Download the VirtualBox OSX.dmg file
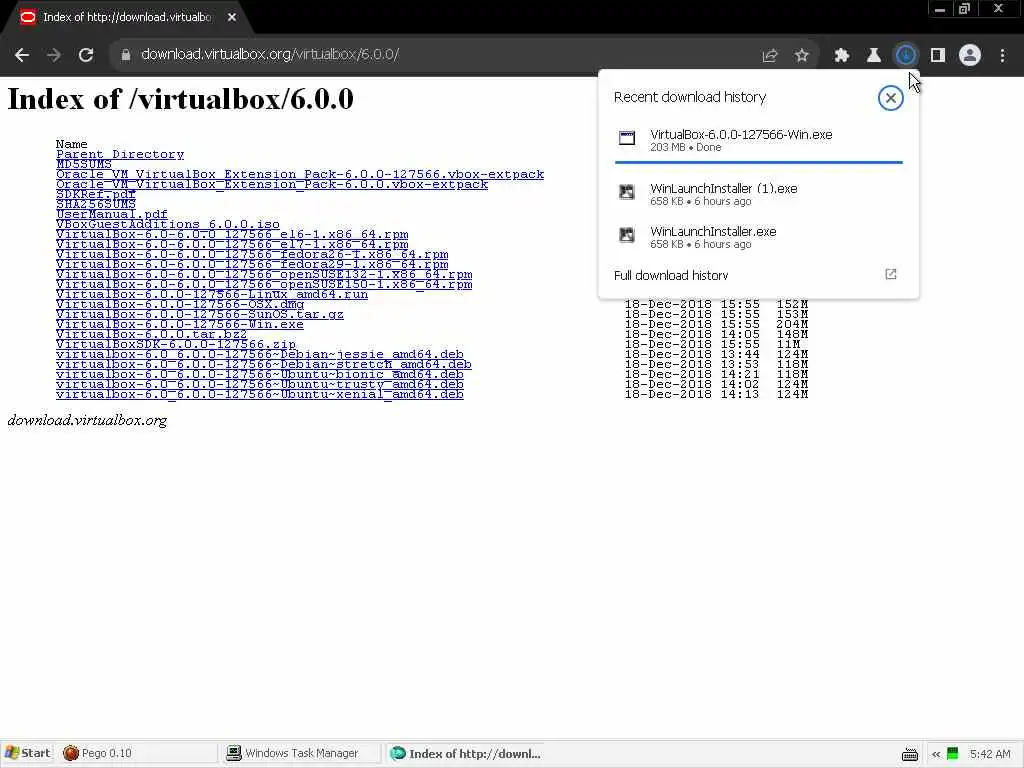Screen dimensions: 1024x768 coord(180,304)
